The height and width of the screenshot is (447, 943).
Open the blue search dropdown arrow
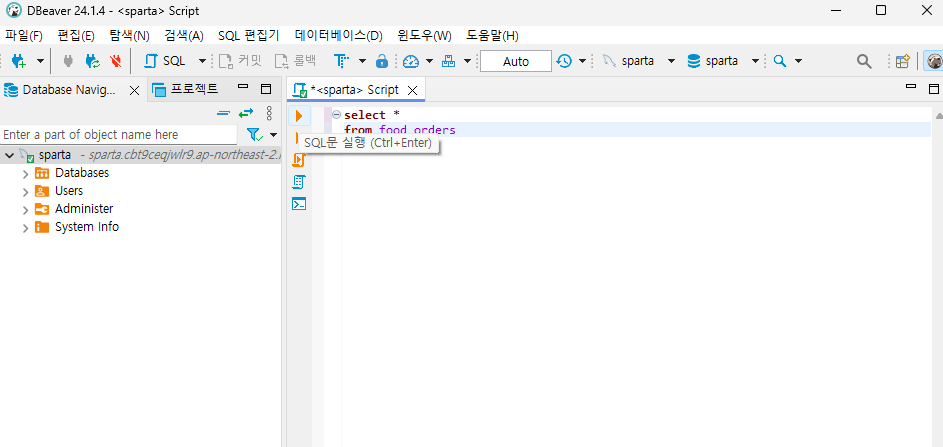point(799,61)
